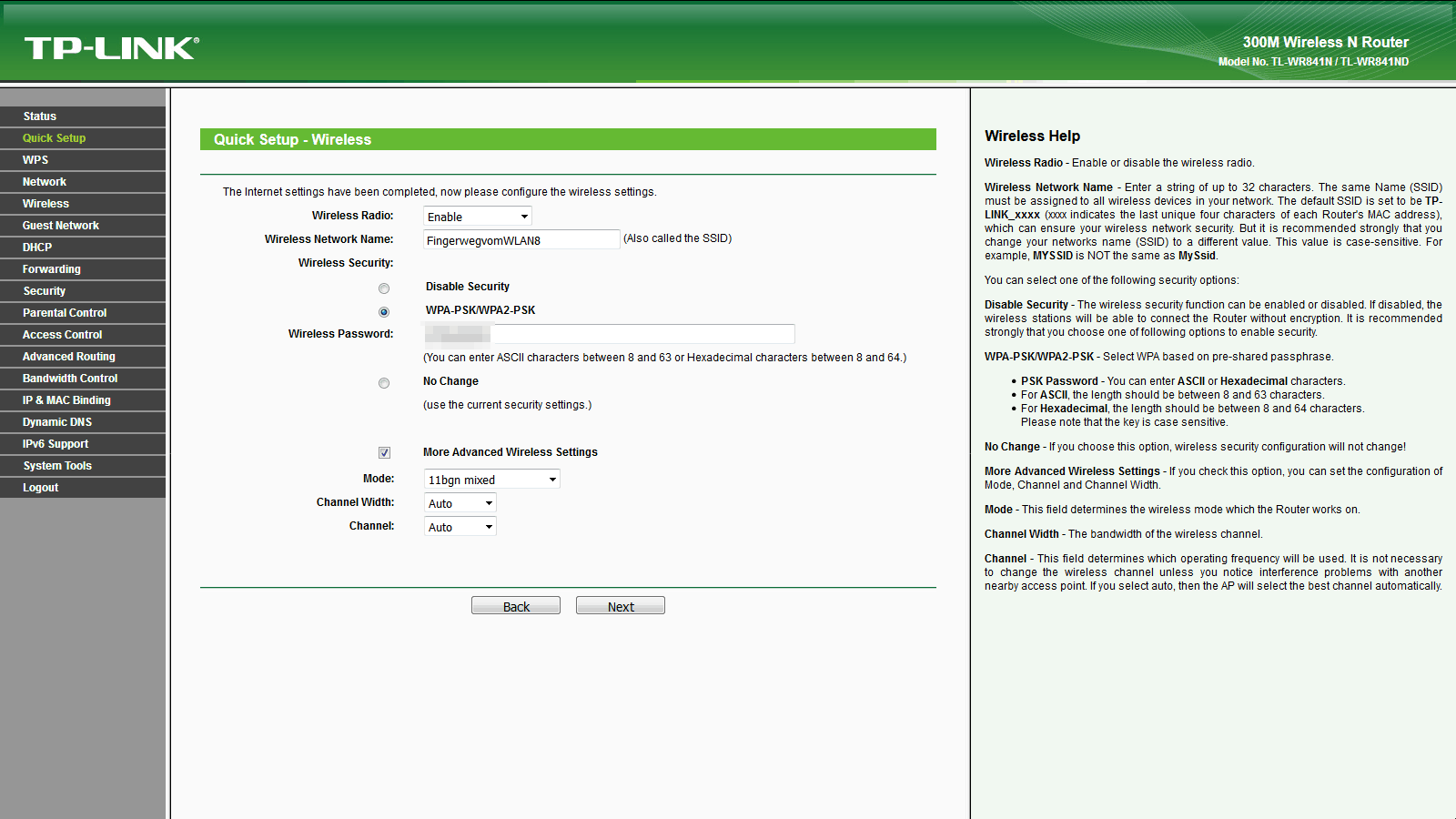Open Bandwidth Control settings

(83, 379)
